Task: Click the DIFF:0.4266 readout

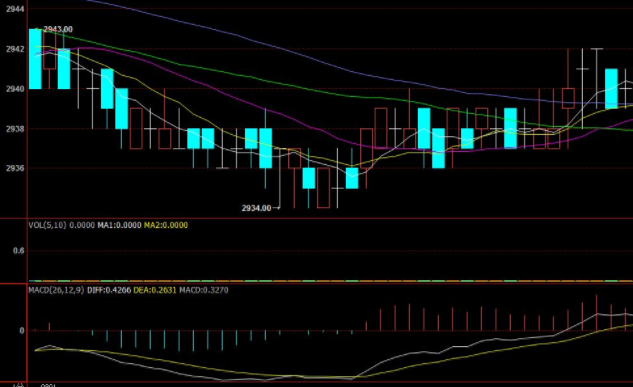Action: [109, 290]
